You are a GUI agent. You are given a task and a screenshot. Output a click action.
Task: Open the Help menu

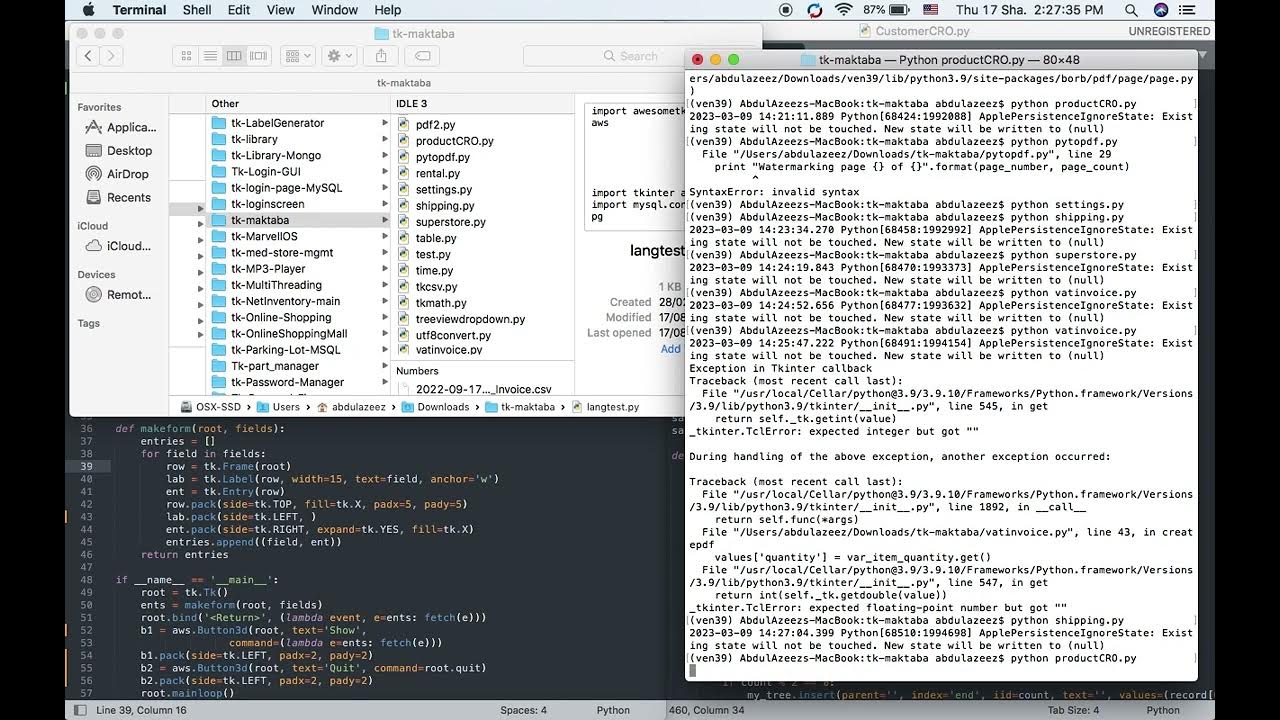click(x=387, y=10)
